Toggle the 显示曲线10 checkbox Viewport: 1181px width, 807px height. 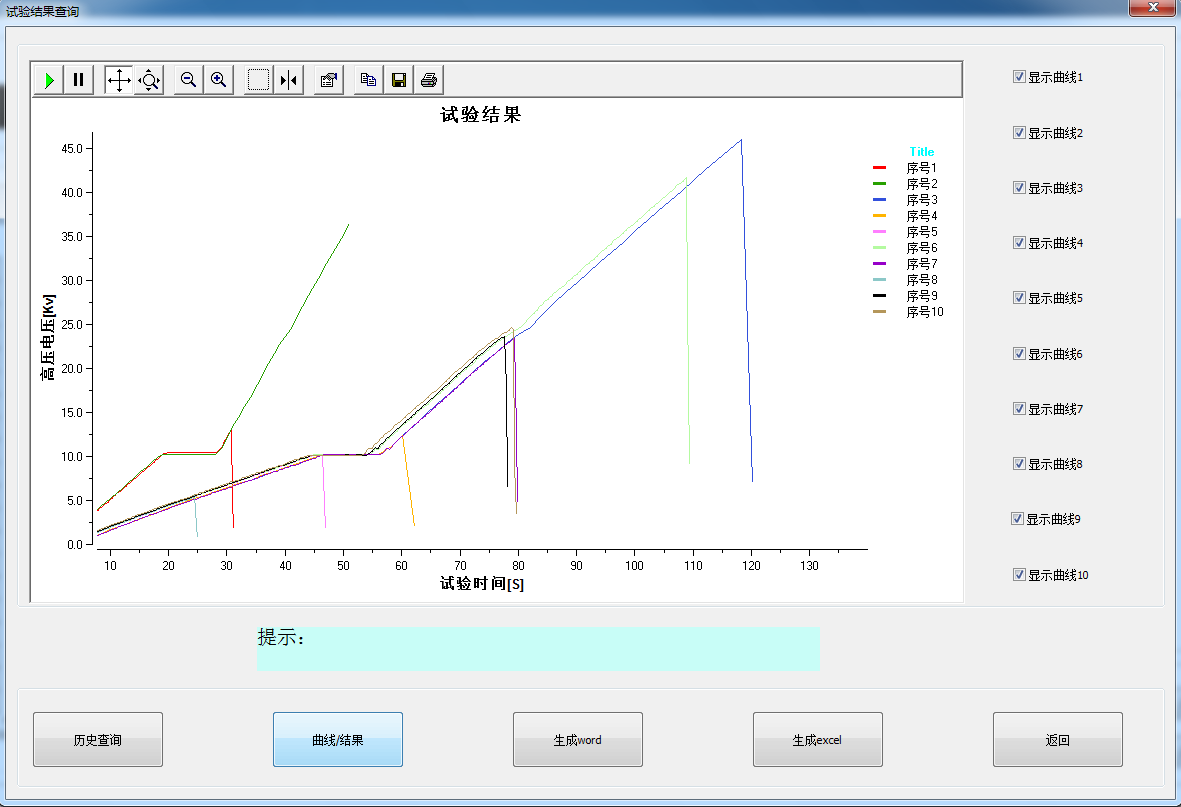(1019, 575)
